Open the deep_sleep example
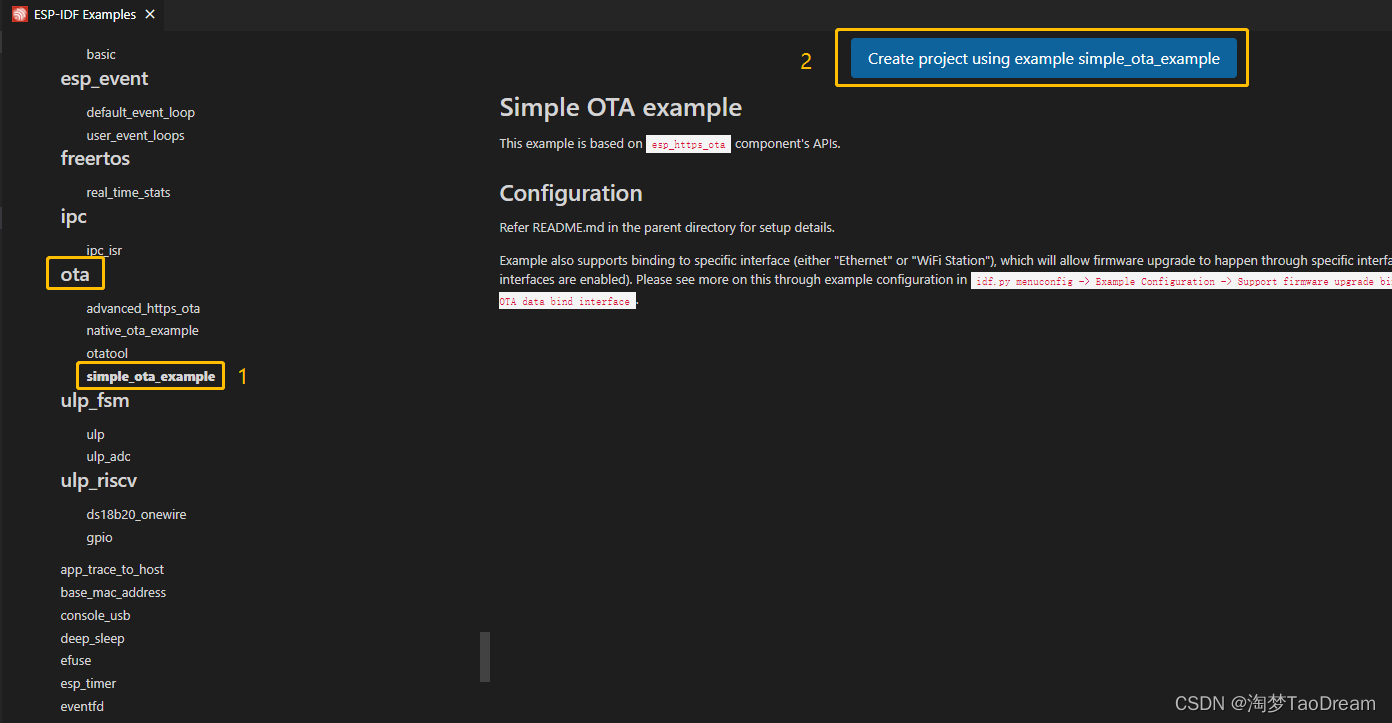Image resolution: width=1392 pixels, height=723 pixels. tap(92, 639)
